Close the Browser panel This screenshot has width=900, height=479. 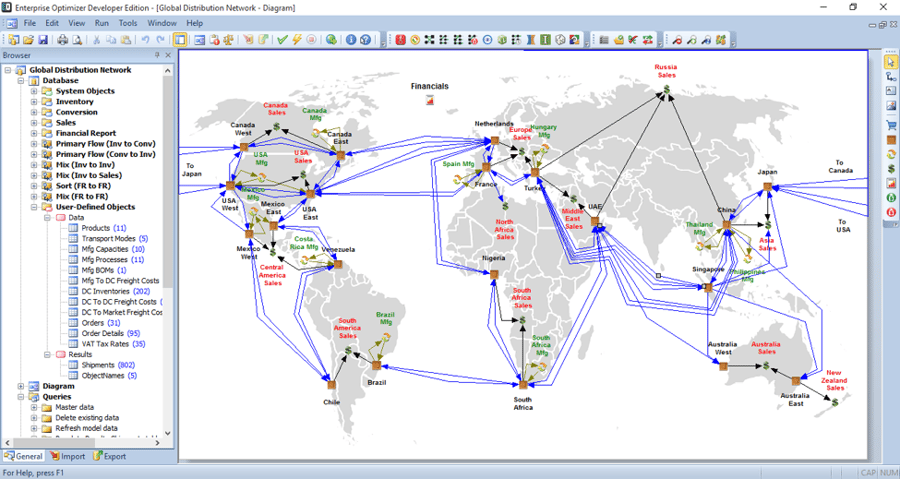coord(168,56)
